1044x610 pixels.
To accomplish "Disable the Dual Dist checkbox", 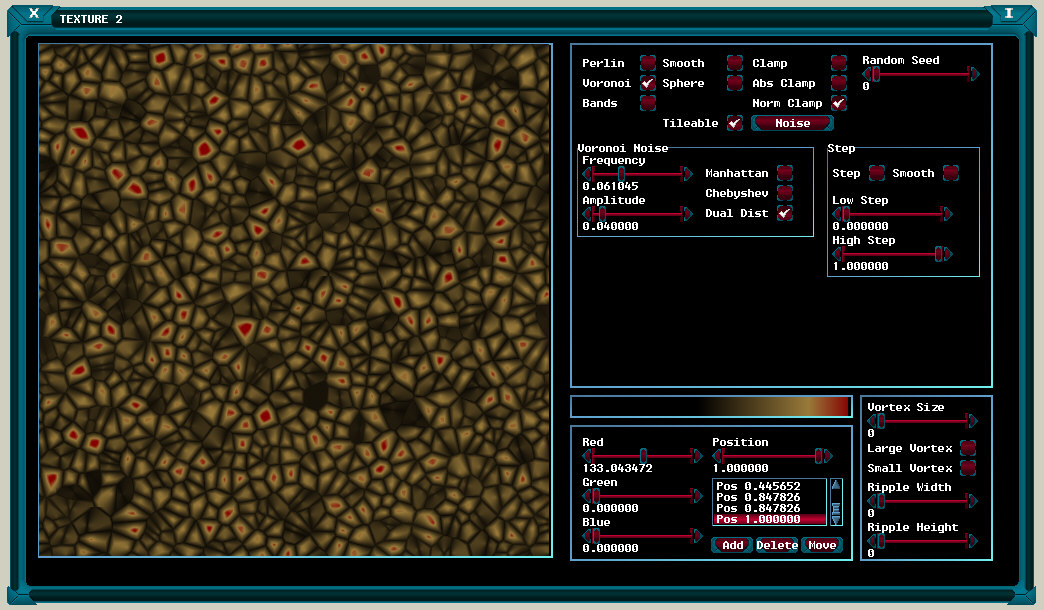I will point(785,213).
